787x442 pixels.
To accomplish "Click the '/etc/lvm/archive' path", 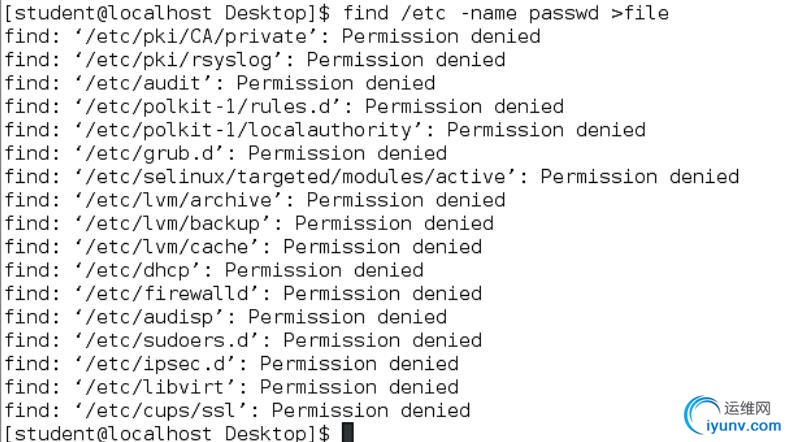I will click(x=180, y=201).
